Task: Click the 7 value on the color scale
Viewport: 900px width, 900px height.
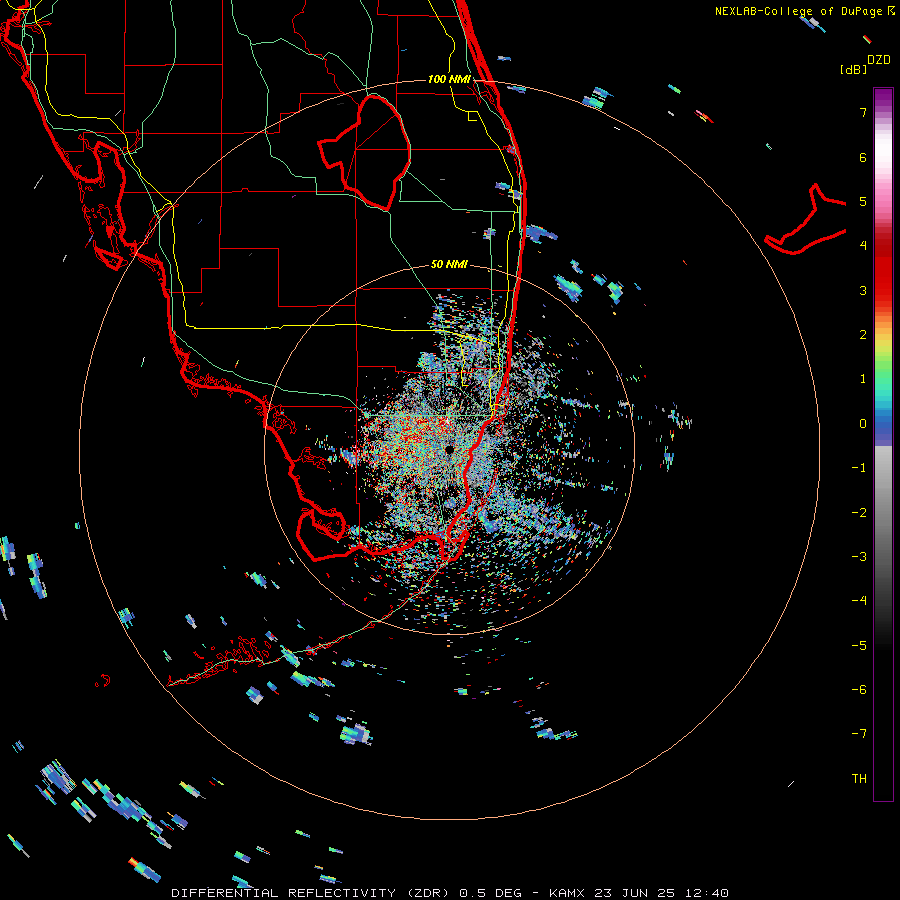Action: click(x=863, y=112)
